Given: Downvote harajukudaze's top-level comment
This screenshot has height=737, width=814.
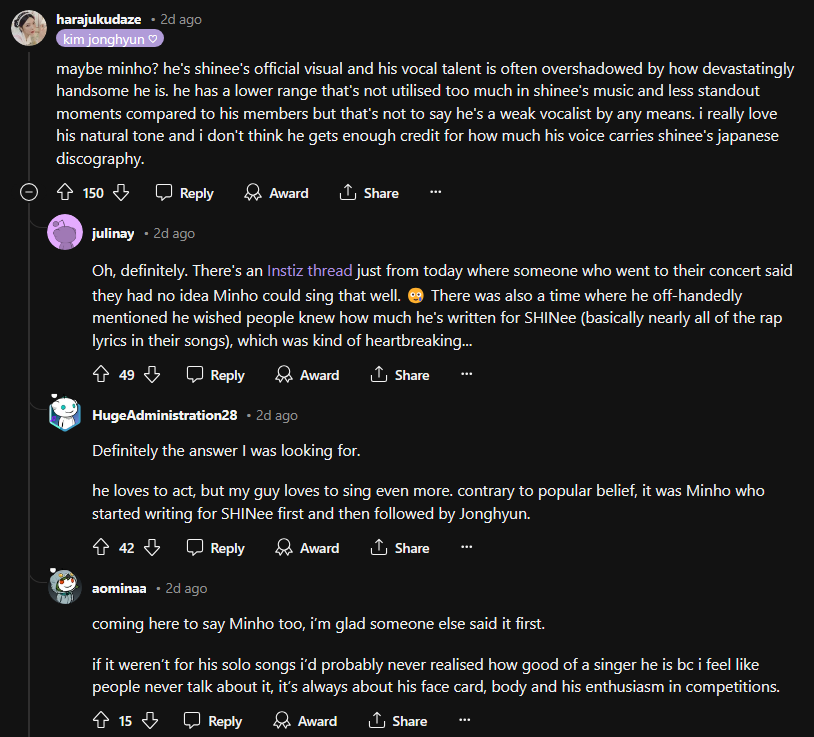Looking at the screenshot, I should pyautogui.click(x=121, y=193).
